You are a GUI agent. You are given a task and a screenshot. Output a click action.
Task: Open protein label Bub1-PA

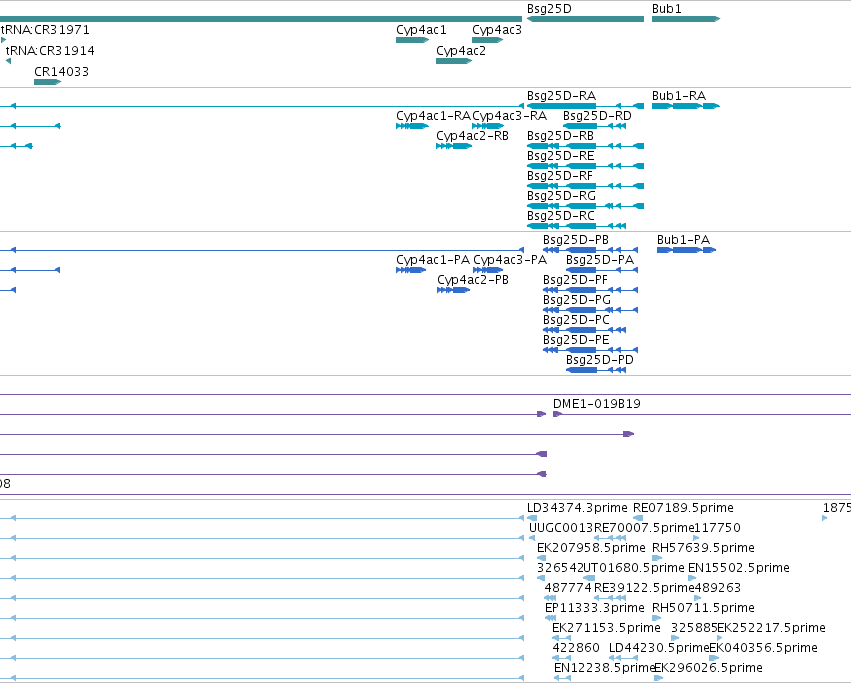[683, 240]
